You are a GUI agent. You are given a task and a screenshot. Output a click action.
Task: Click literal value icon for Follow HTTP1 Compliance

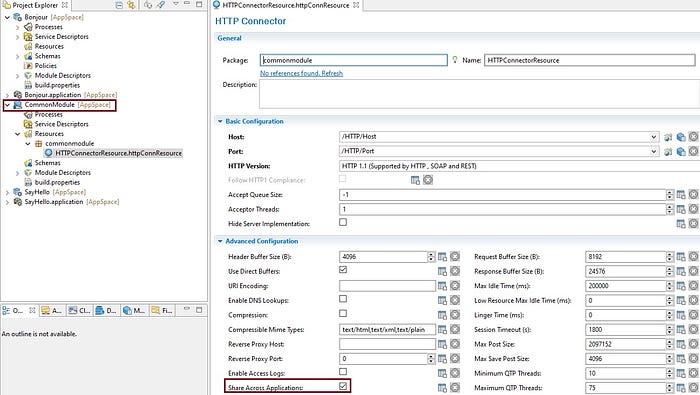tap(428, 180)
